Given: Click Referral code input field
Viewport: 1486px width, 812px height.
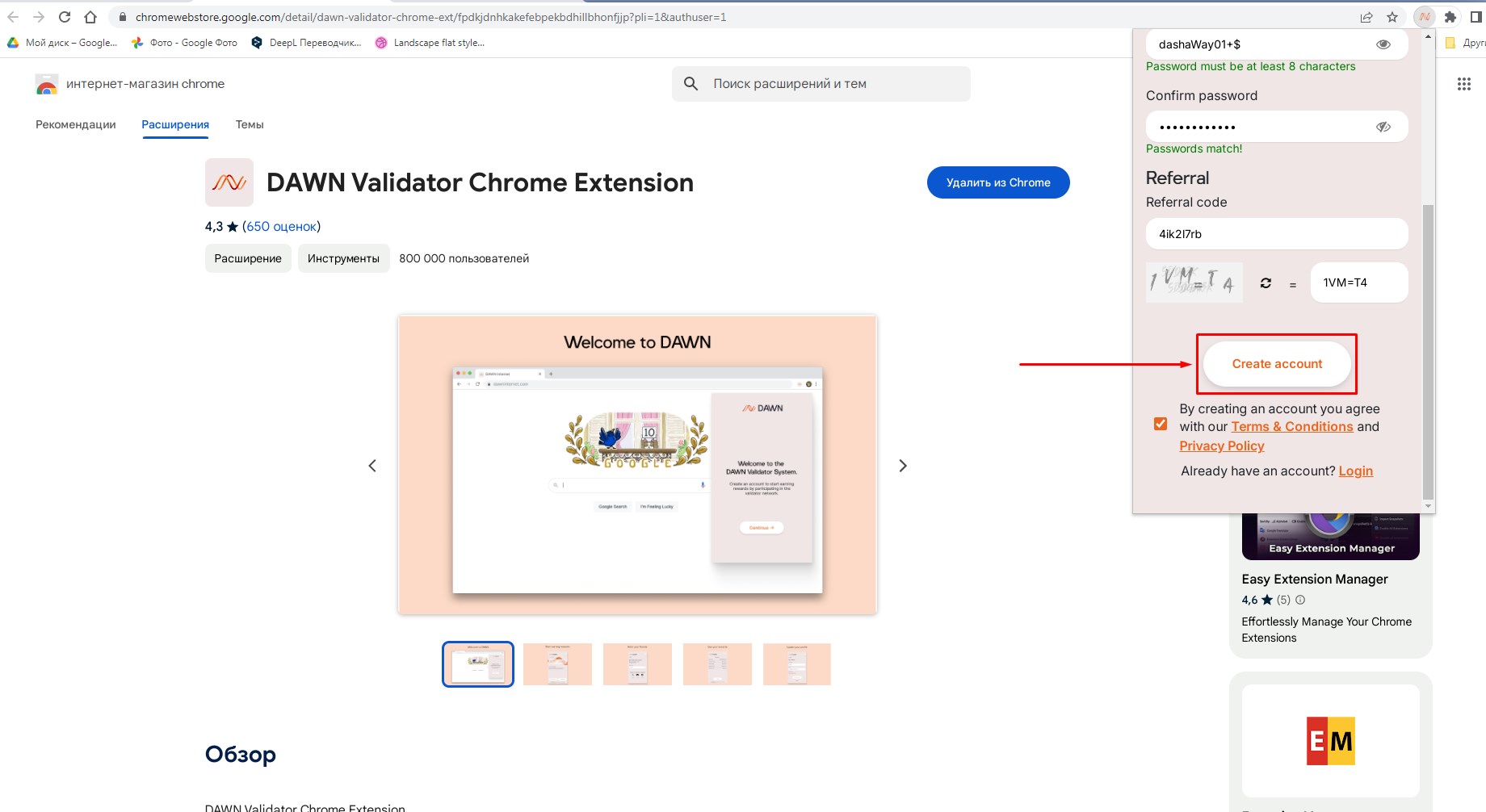Looking at the screenshot, I should (x=1277, y=234).
